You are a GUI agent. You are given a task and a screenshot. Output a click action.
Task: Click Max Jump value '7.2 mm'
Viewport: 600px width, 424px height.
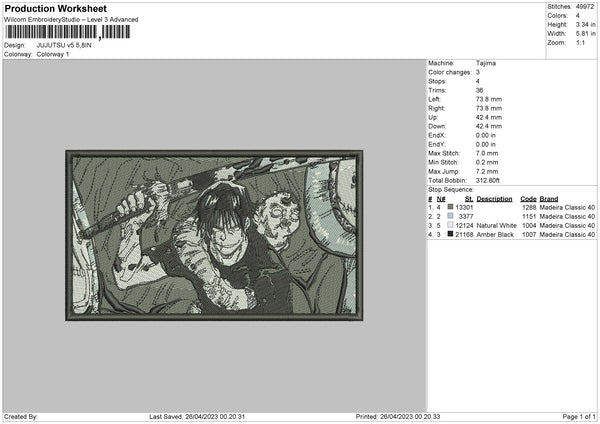click(487, 171)
